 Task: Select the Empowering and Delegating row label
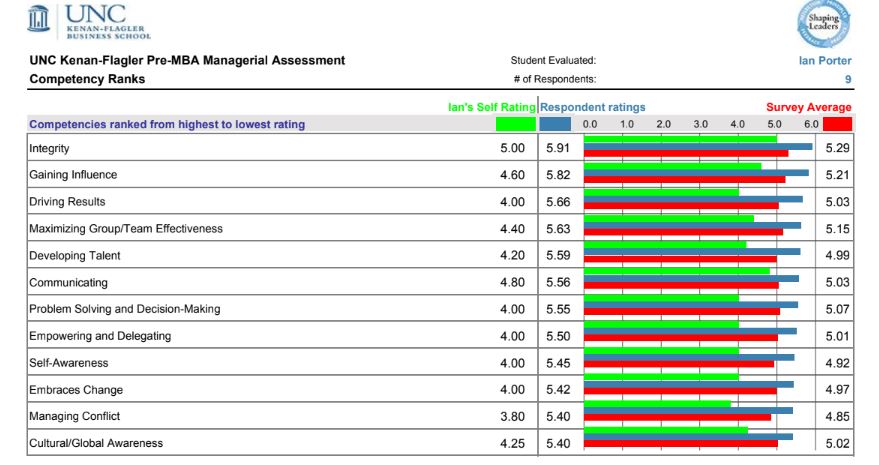100,336
